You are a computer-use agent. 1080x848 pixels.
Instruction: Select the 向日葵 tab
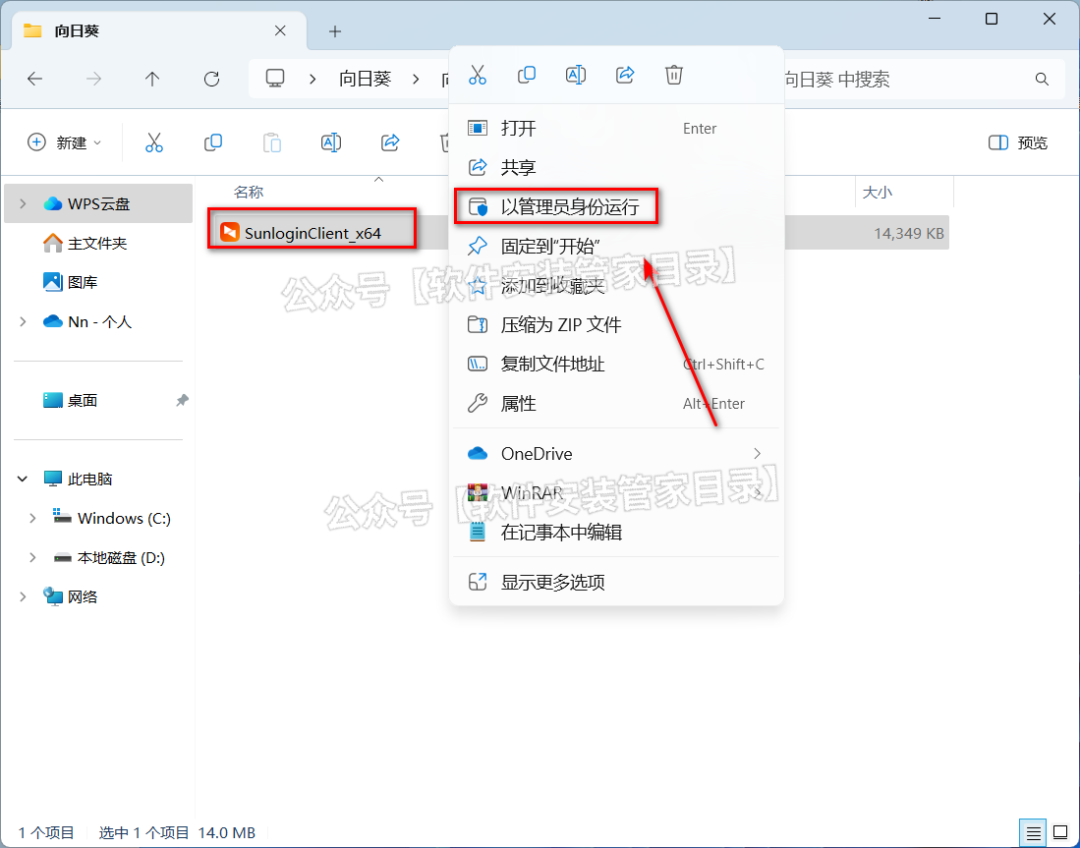click(159, 31)
